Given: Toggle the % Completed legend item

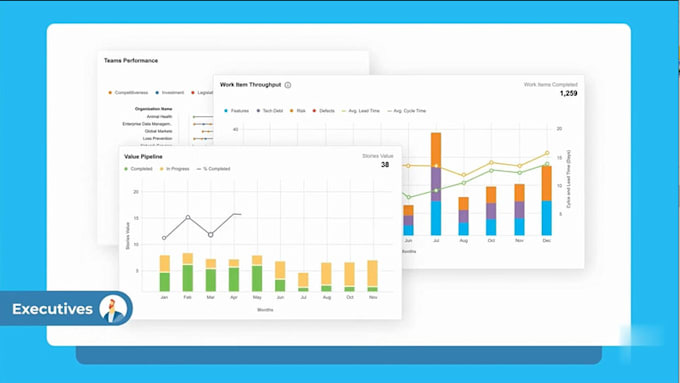Looking at the screenshot, I should click(x=213, y=169).
